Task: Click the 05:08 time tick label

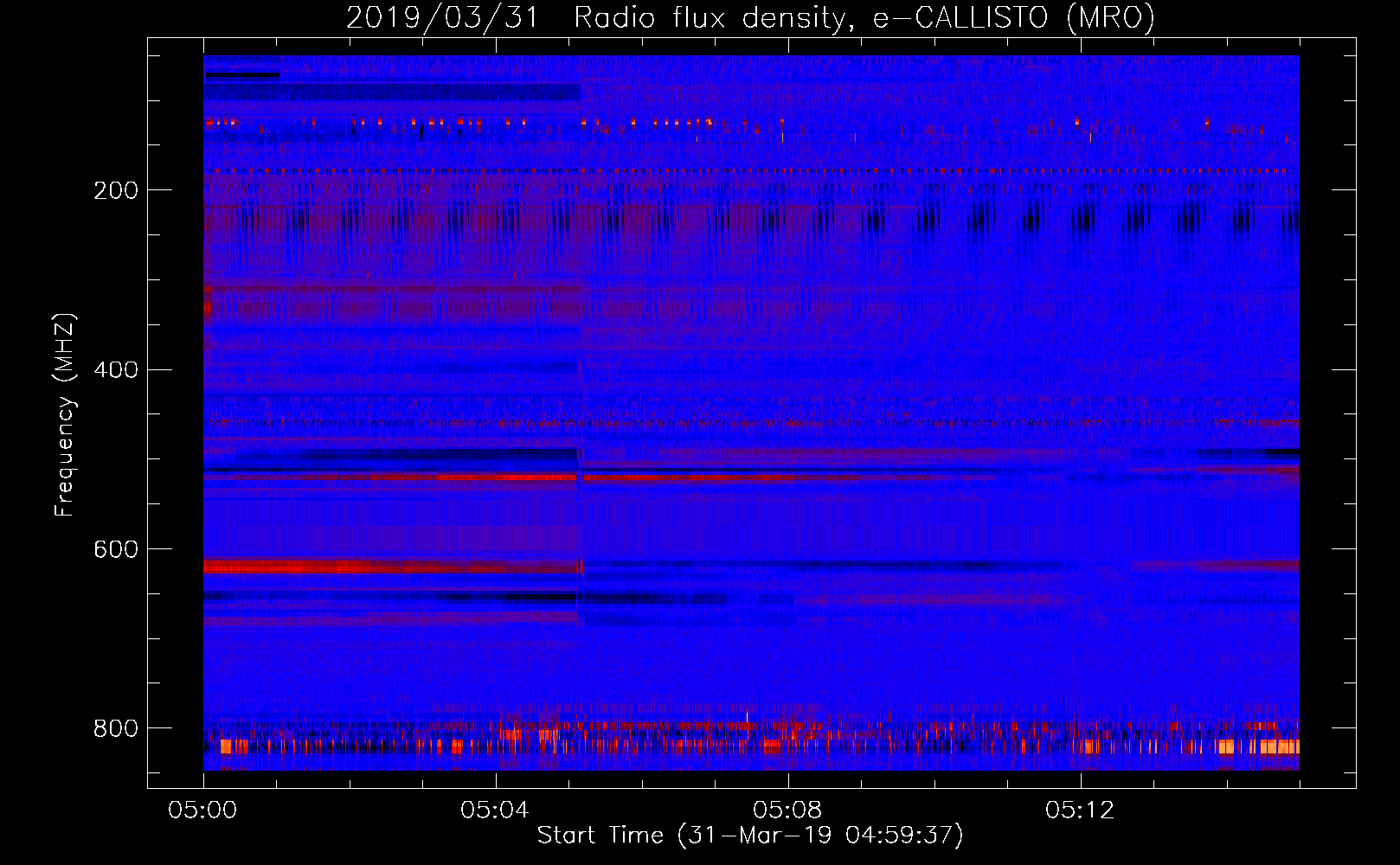Action: click(787, 810)
